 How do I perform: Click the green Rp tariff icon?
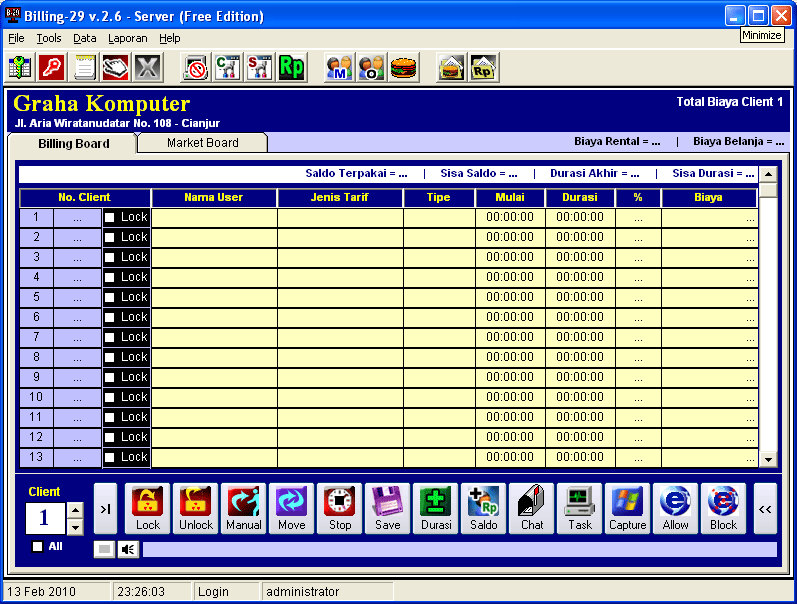click(291, 67)
